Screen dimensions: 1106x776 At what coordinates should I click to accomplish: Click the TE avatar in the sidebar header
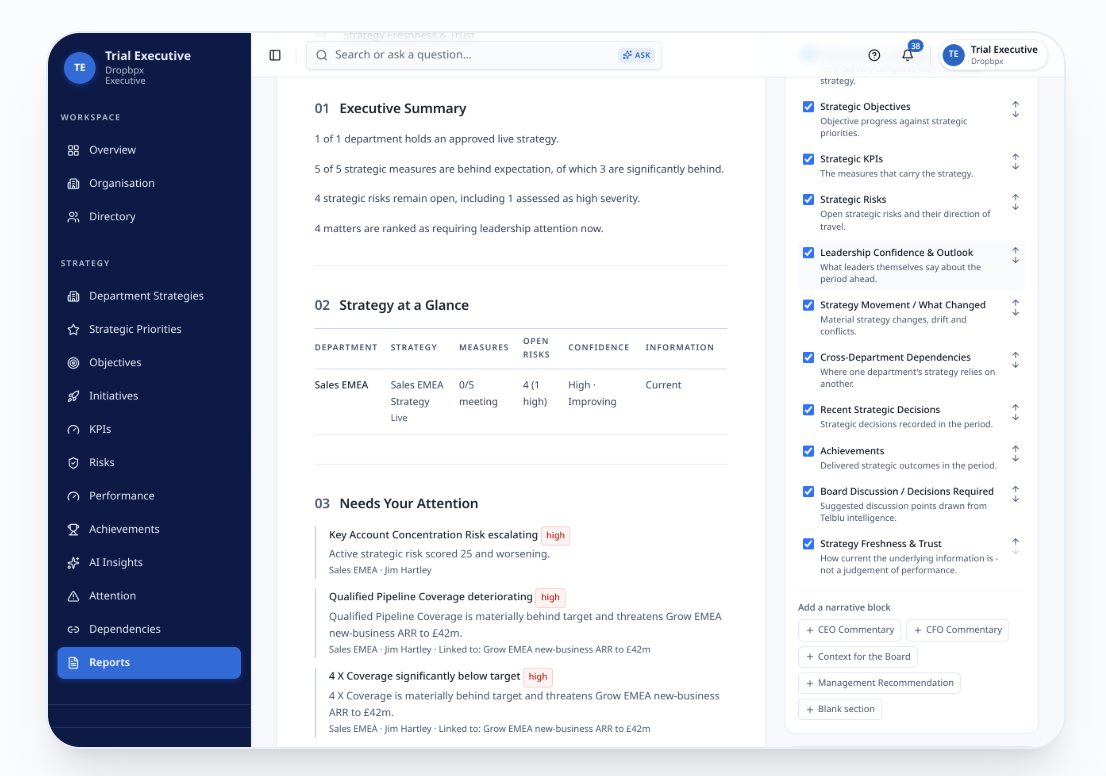click(80, 68)
